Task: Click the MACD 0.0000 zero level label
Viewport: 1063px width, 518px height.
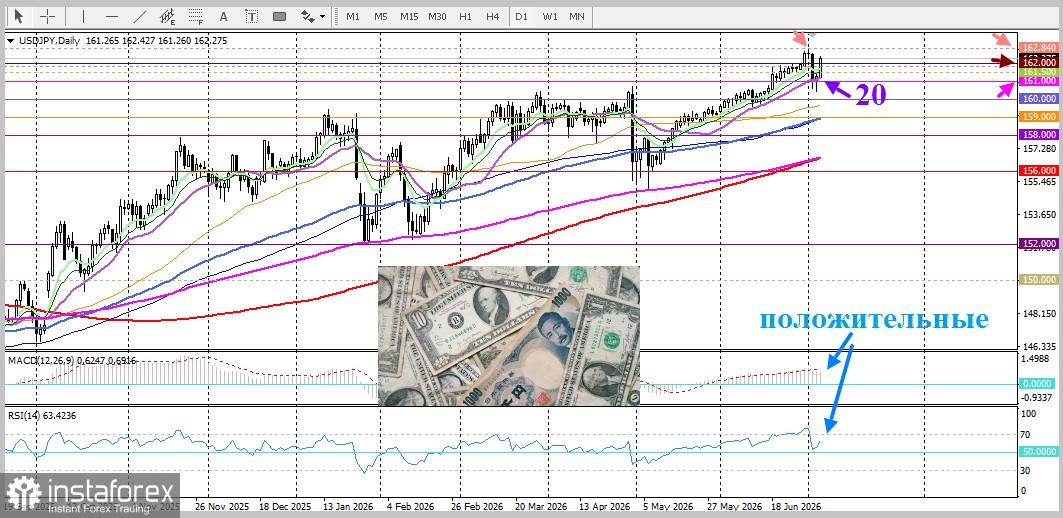Action: 1038,384
